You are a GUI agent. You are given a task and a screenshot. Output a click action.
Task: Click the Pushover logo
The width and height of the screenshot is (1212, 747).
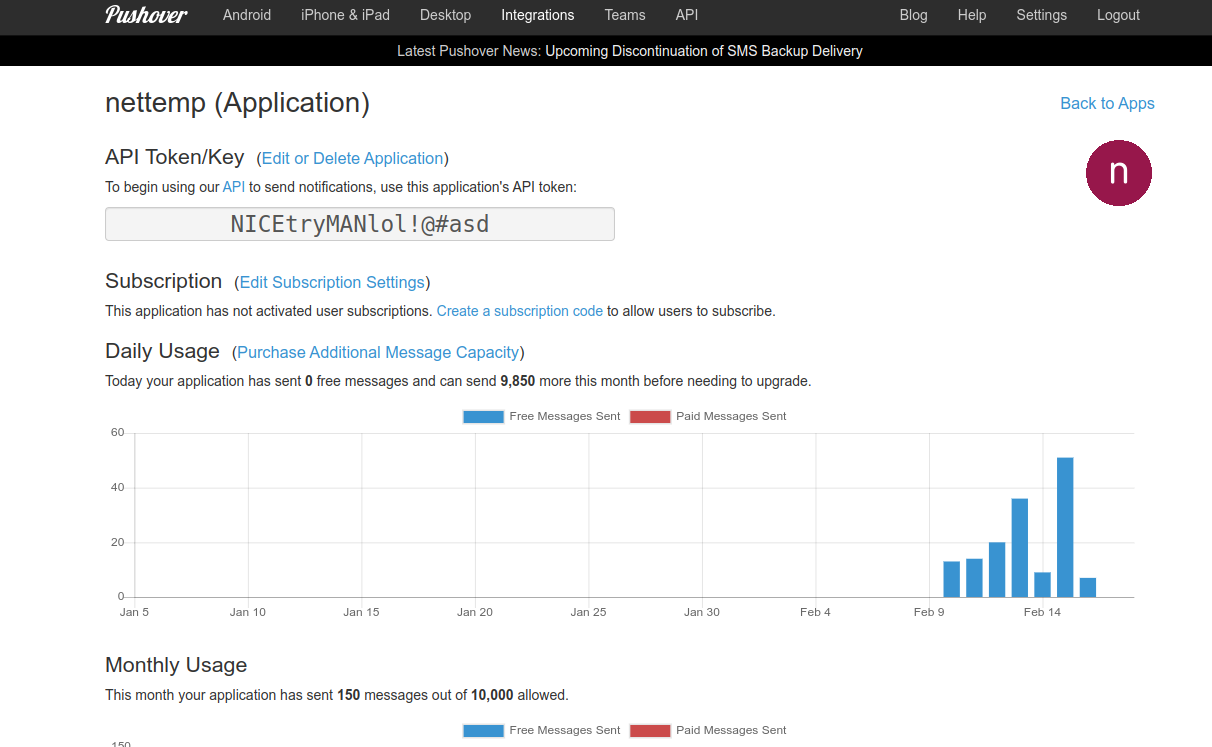pyautogui.click(x=146, y=15)
